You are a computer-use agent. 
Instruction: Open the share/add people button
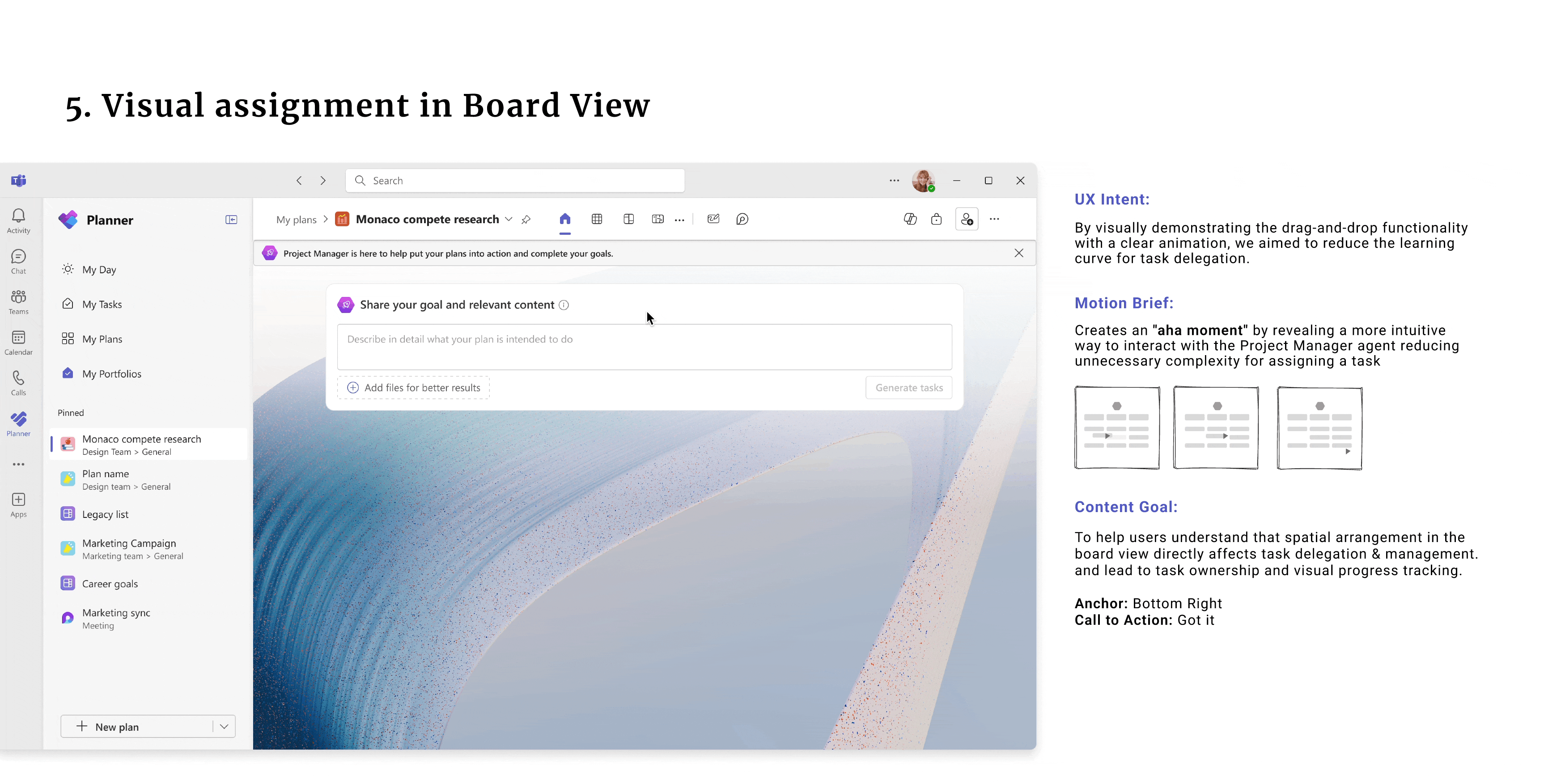pos(967,220)
